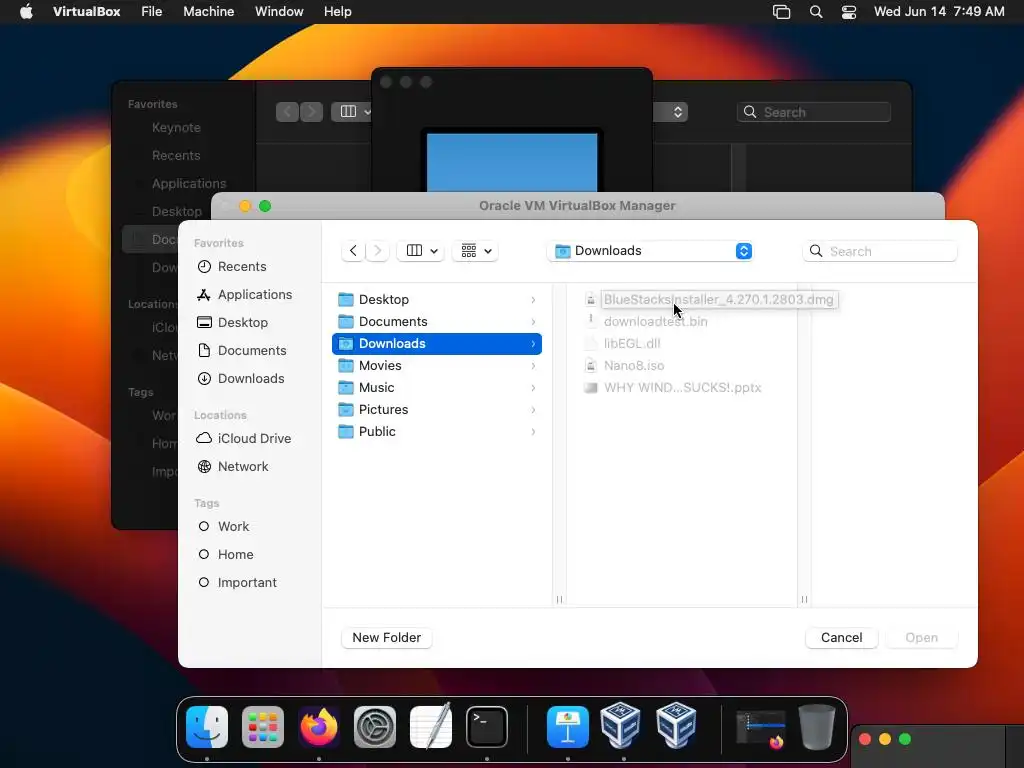Screen dimensions: 1024x768
Task: Open the VirtualBox application menu
Action: point(86,12)
